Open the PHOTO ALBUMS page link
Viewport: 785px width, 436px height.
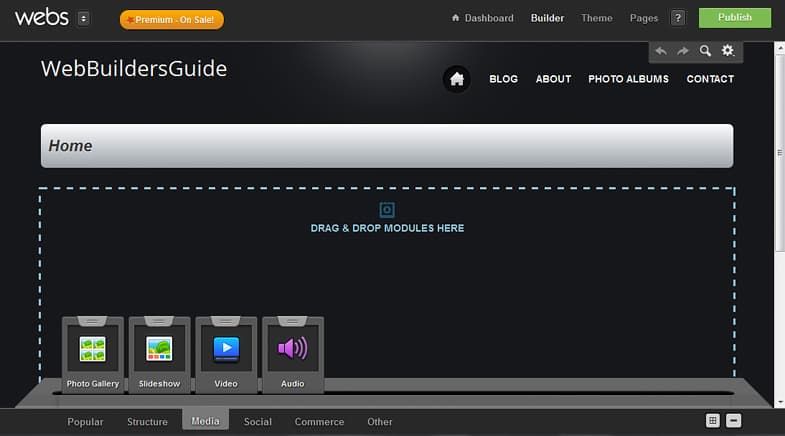pyautogui.click(x=628, y=79)
